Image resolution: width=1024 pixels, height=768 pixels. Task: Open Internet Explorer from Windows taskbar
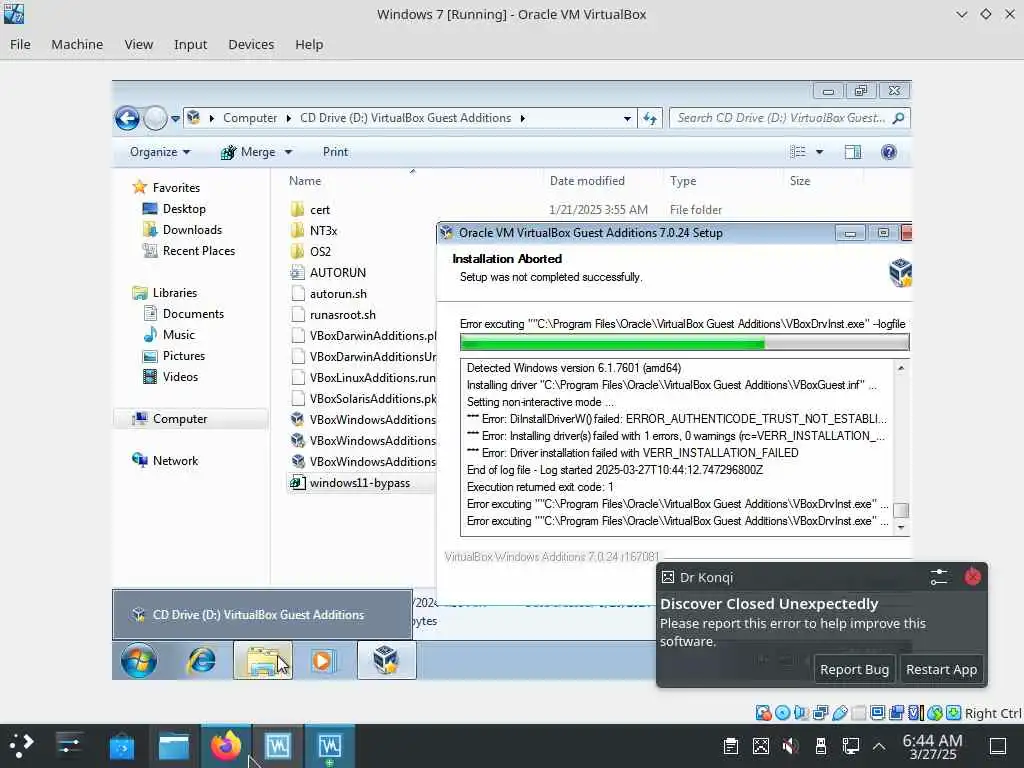pyautogui.click(x=201, y=660)
